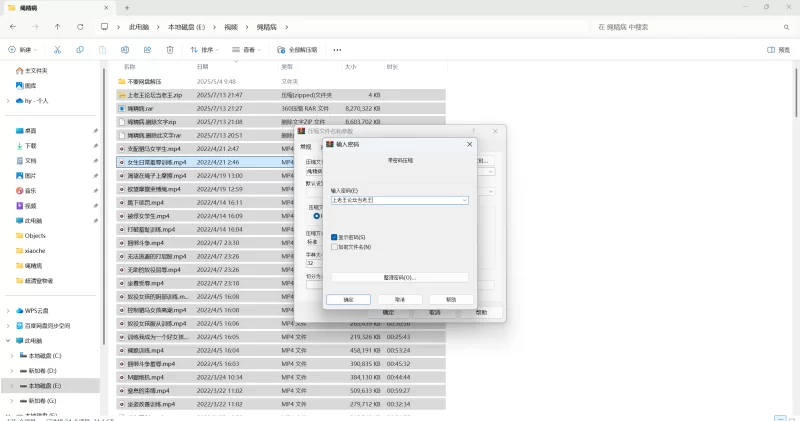The height and width of the screenshot is (421, 800).
Task: Click the Cut scissors icon in toolbar
Action: 57,50
